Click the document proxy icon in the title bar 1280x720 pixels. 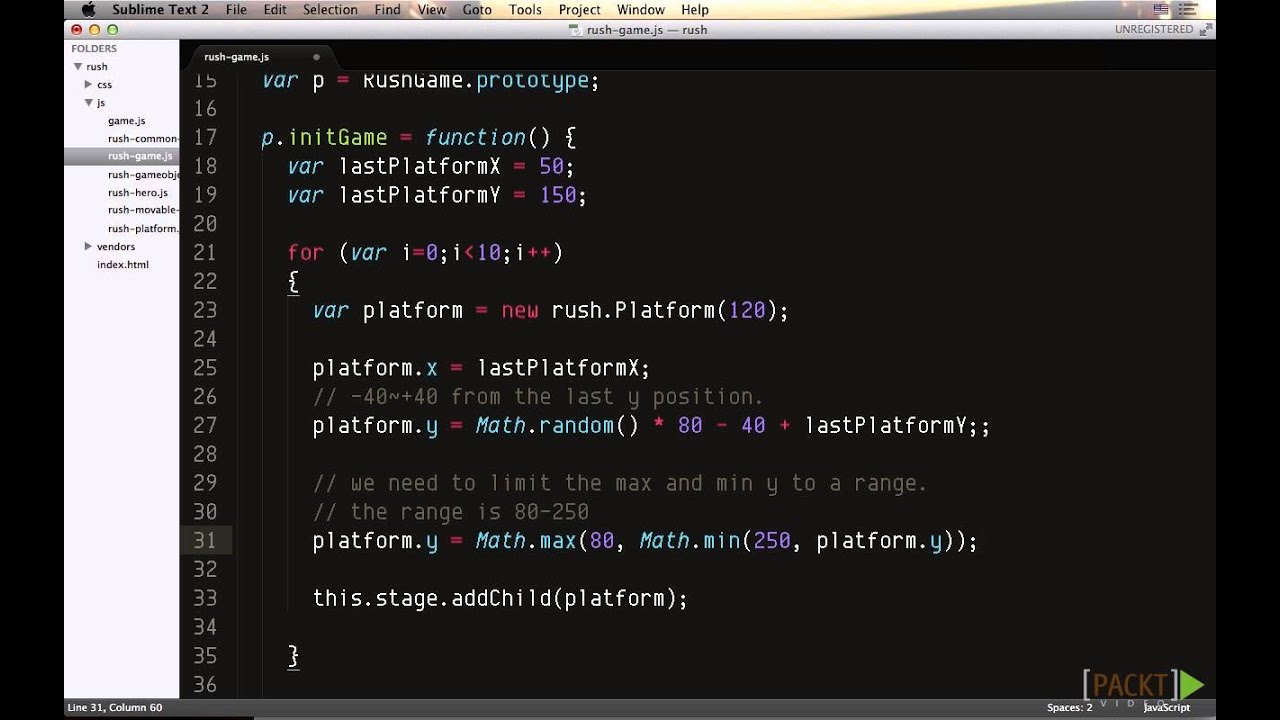click(x=575, y=29)
